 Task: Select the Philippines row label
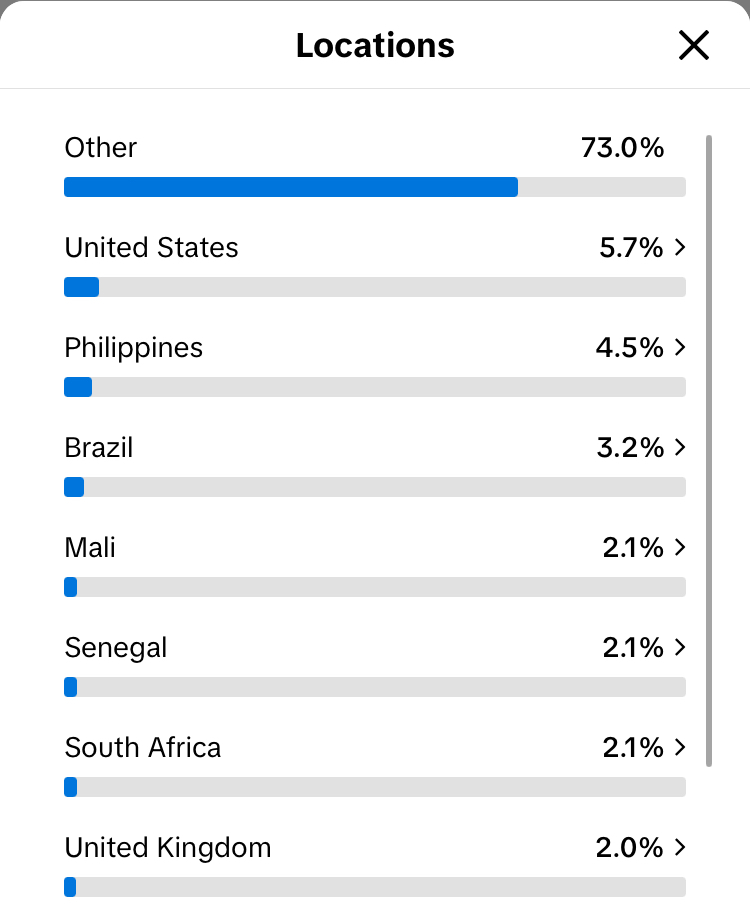134,348
